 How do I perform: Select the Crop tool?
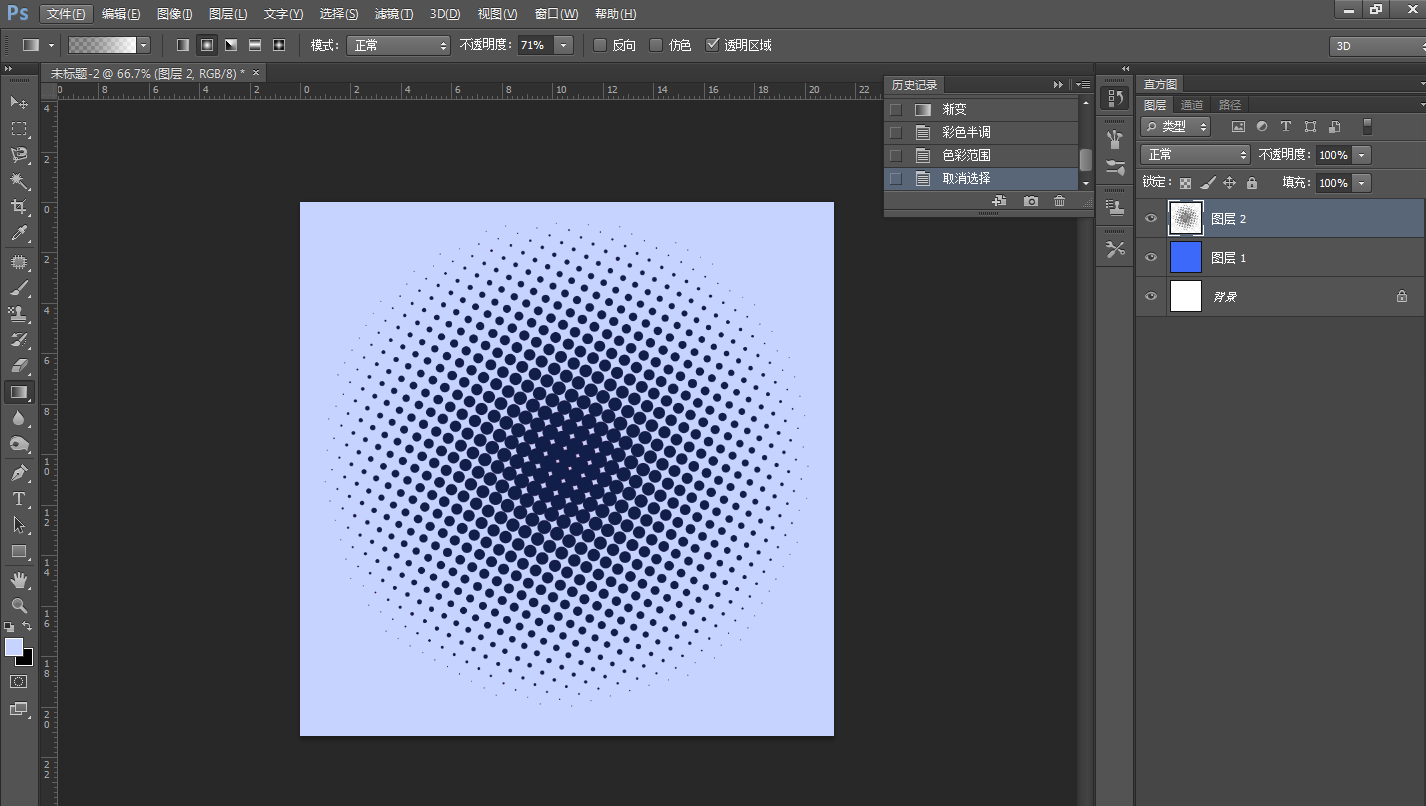19,207
